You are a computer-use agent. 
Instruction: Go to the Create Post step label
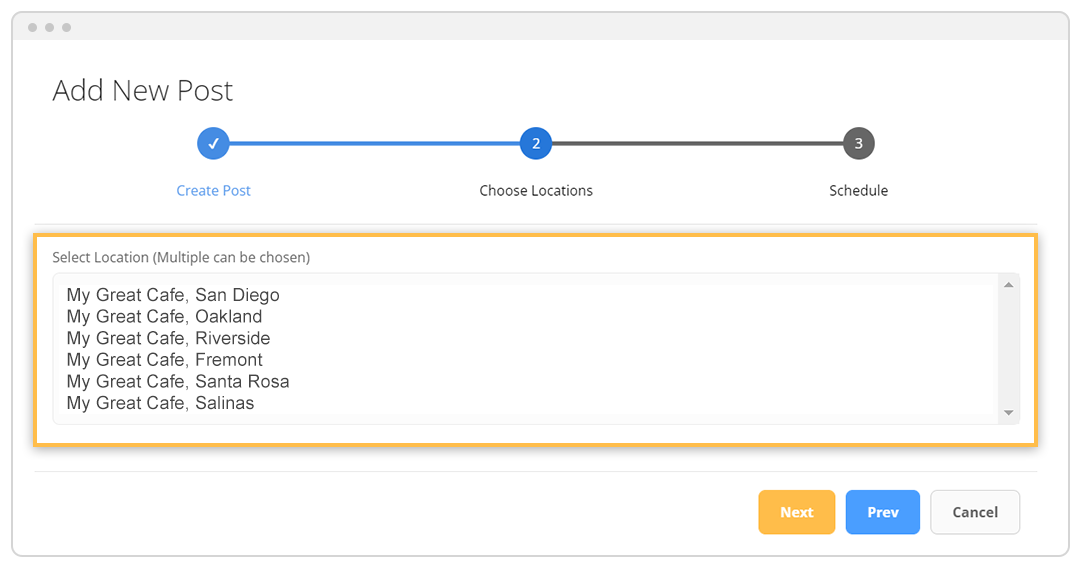click(x=213, y=190)
